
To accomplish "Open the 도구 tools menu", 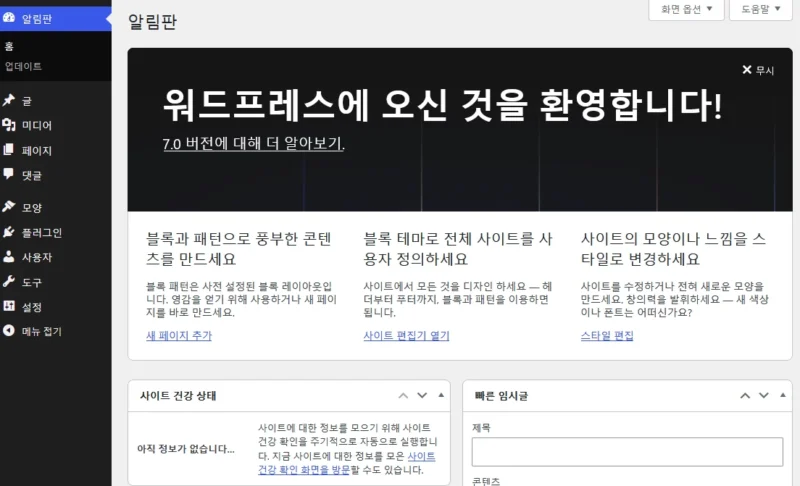I will 56,282.
